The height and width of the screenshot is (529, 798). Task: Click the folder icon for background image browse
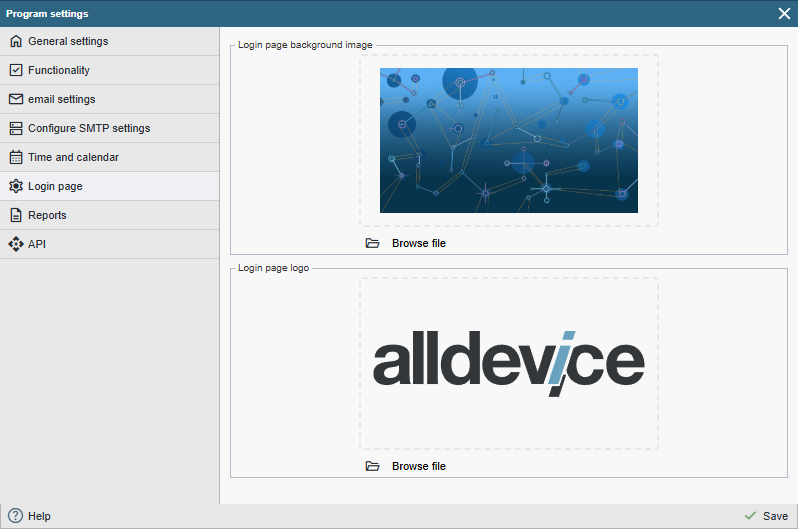point(373,243)
